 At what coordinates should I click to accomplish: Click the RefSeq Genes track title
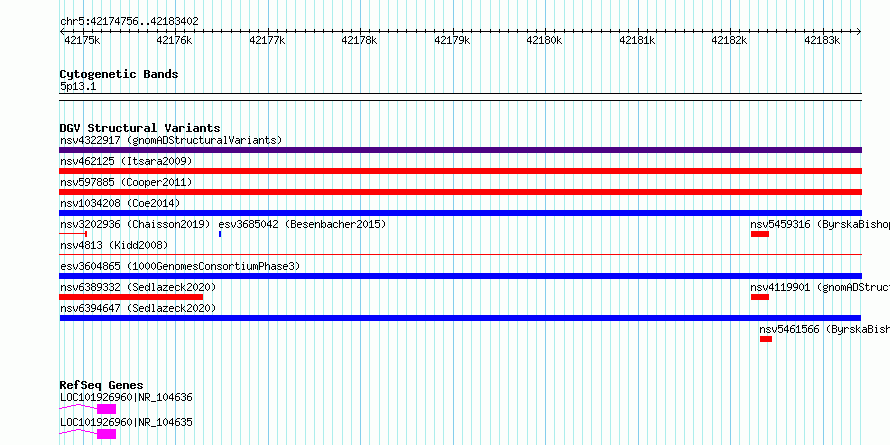click(101, 386)
